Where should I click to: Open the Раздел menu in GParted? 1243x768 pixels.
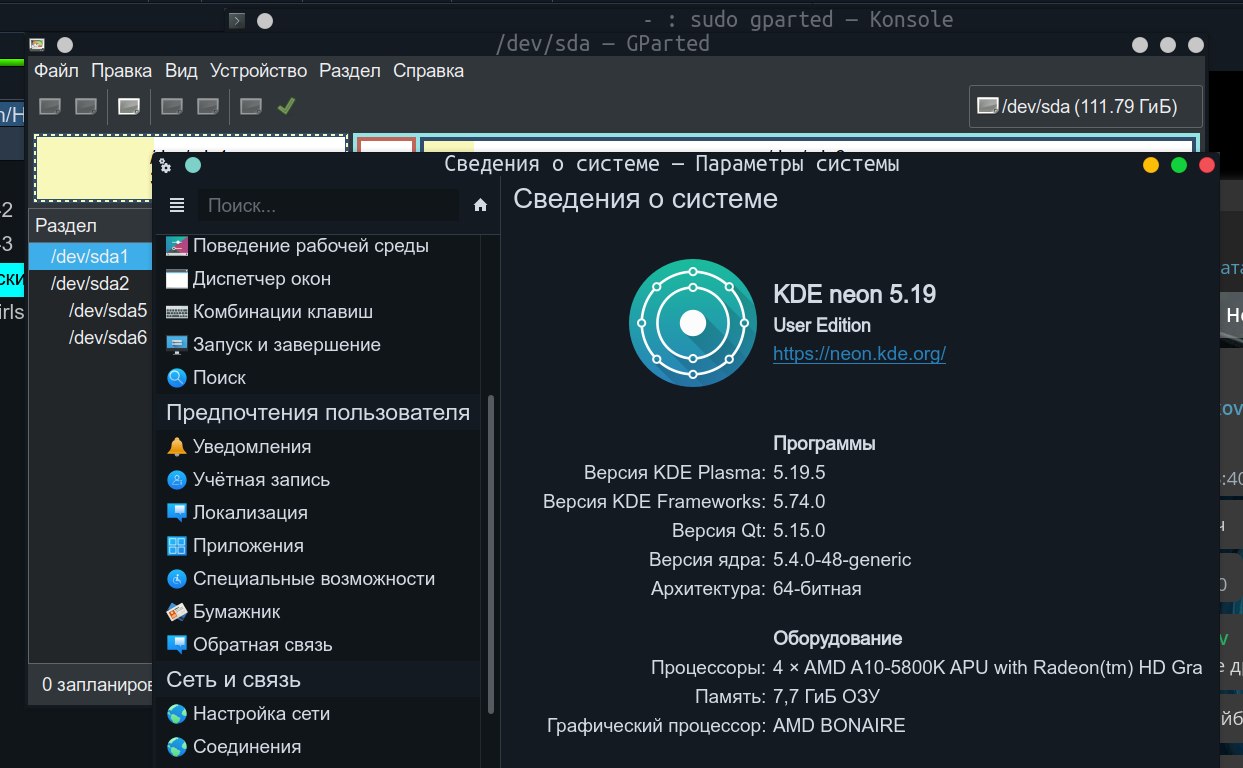pos(349,71)
